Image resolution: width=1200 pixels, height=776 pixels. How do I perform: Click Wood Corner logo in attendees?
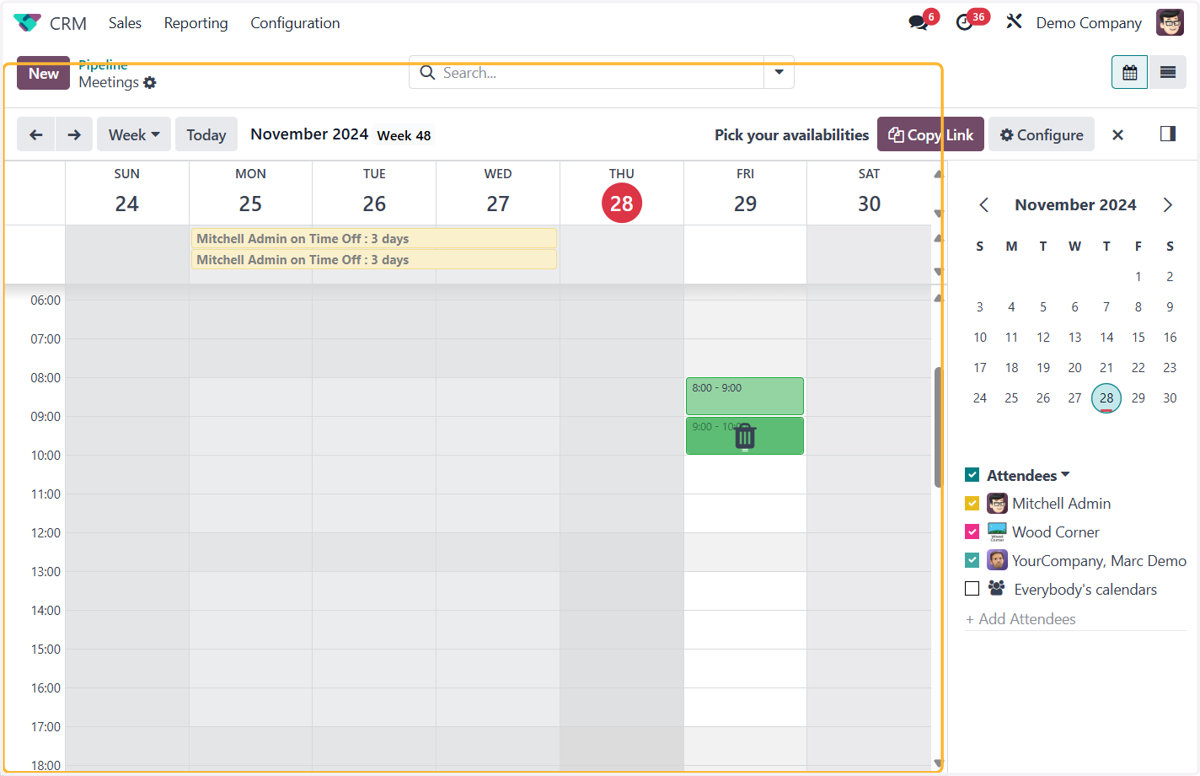point(997,532)
